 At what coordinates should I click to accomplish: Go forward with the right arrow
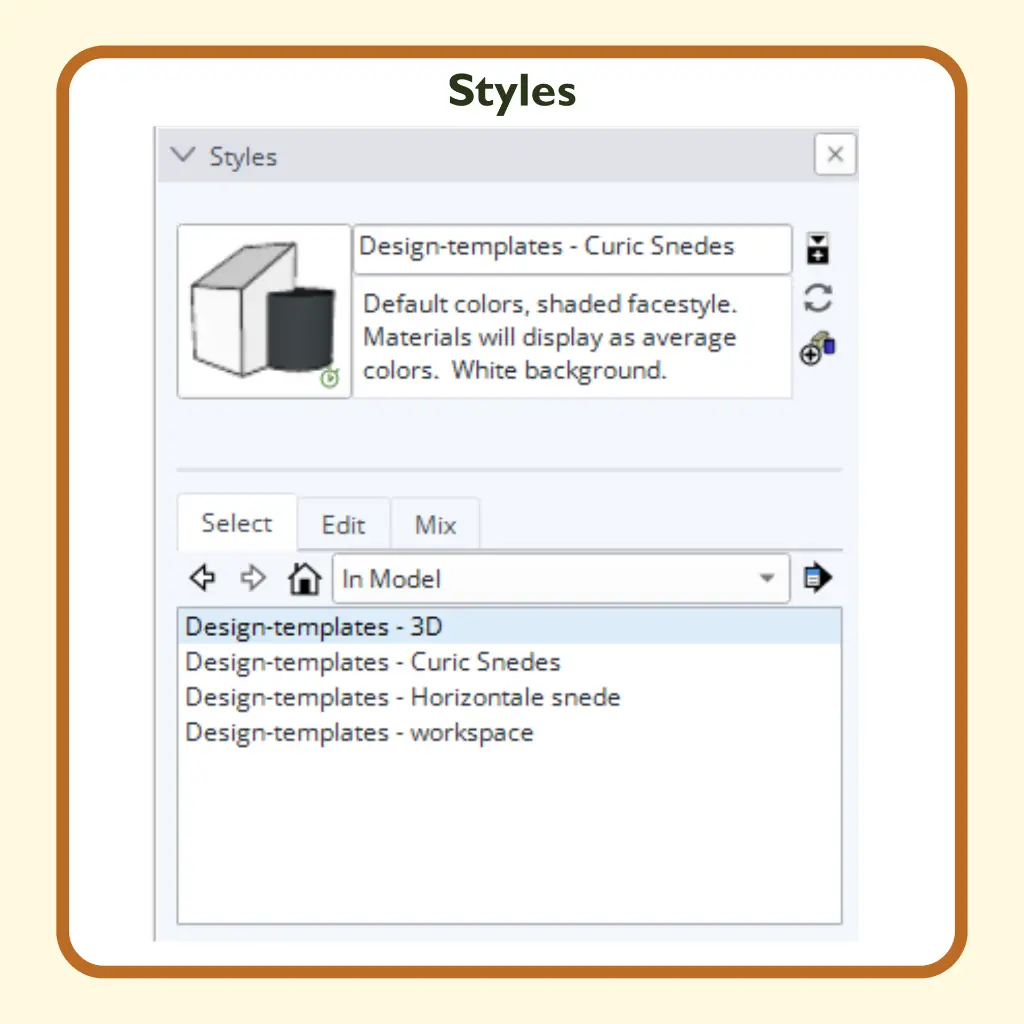click(x=253, y=578)
